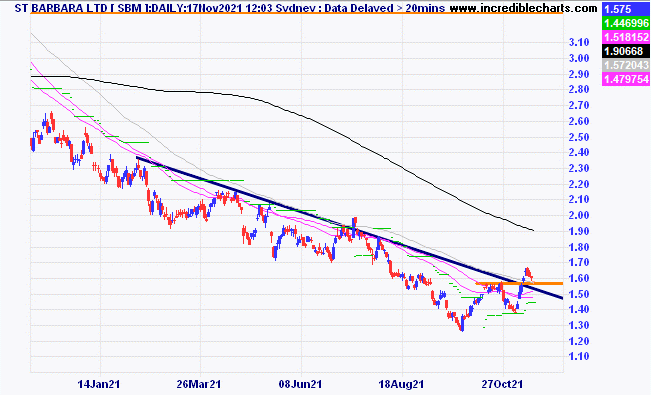
Task: Click the 08Jun21 date axis label
Action: (x=300, y=384)
